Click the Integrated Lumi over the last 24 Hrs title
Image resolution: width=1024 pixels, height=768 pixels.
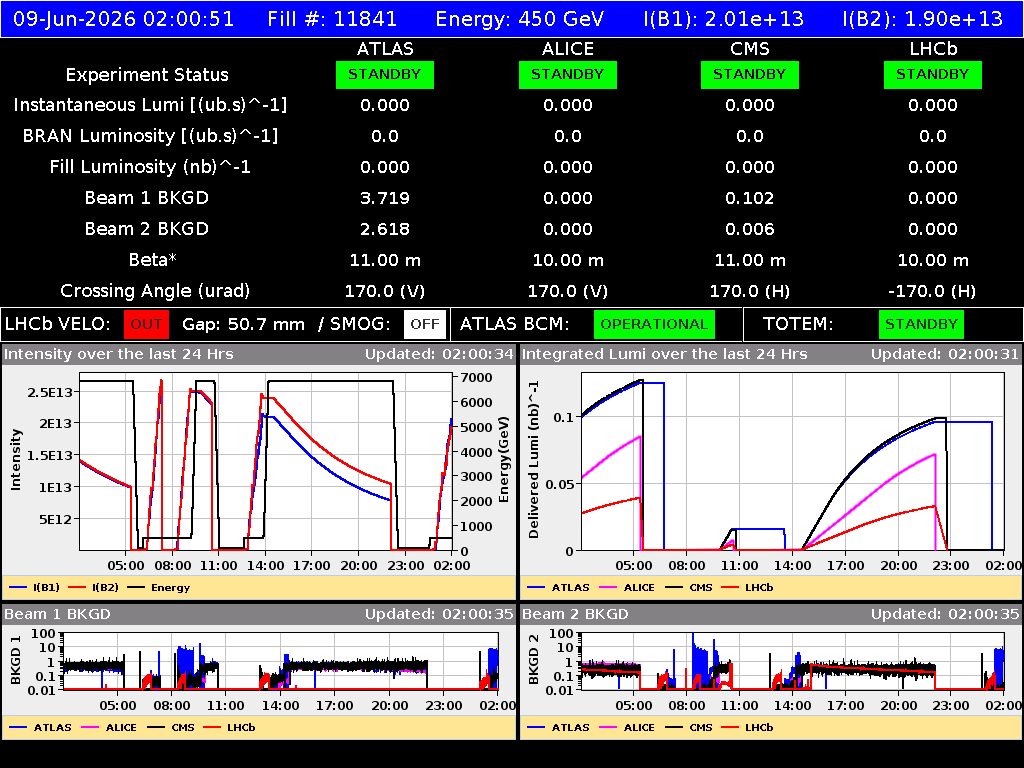pyautogui.click(x=665, y=354)
